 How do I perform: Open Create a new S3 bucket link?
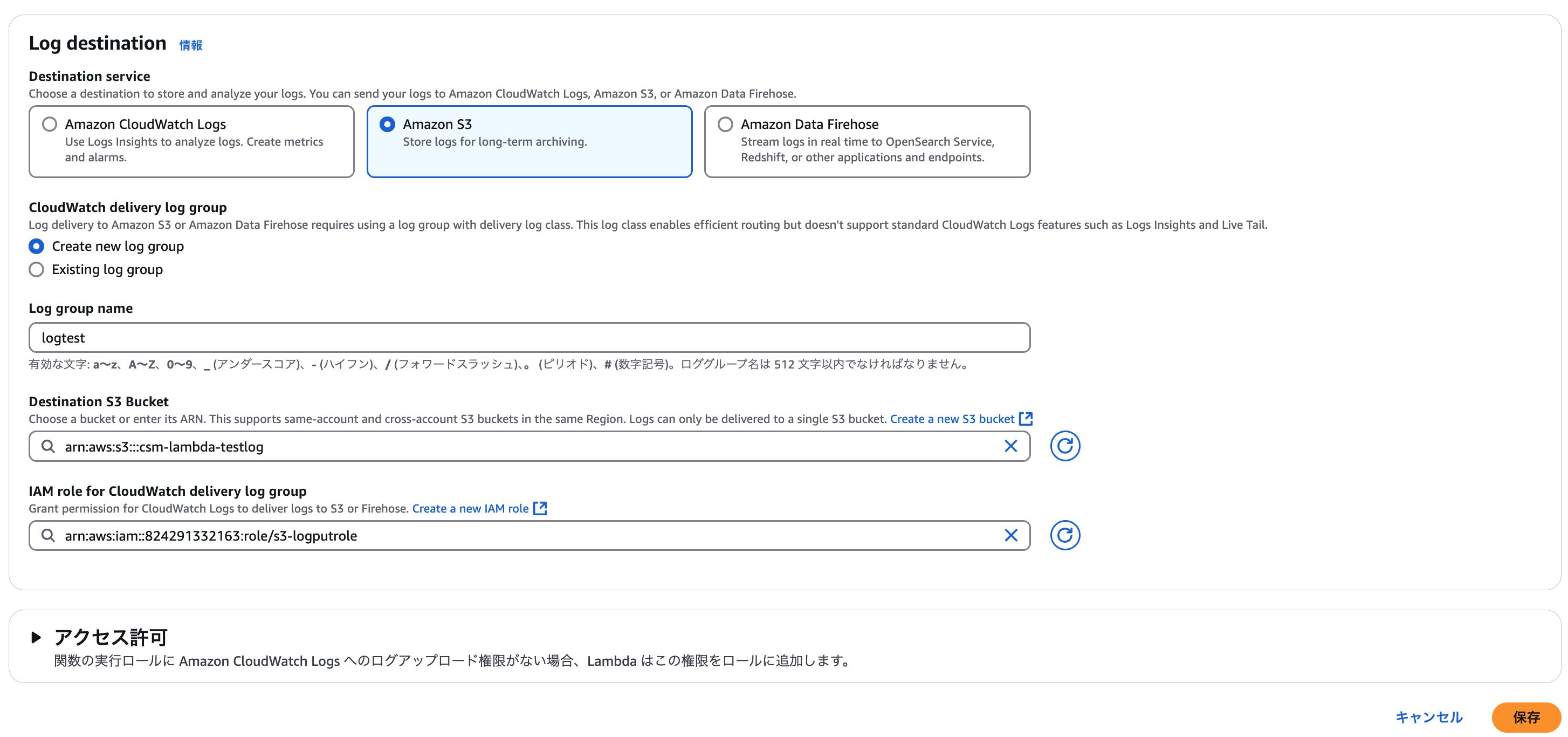(952, 419)
